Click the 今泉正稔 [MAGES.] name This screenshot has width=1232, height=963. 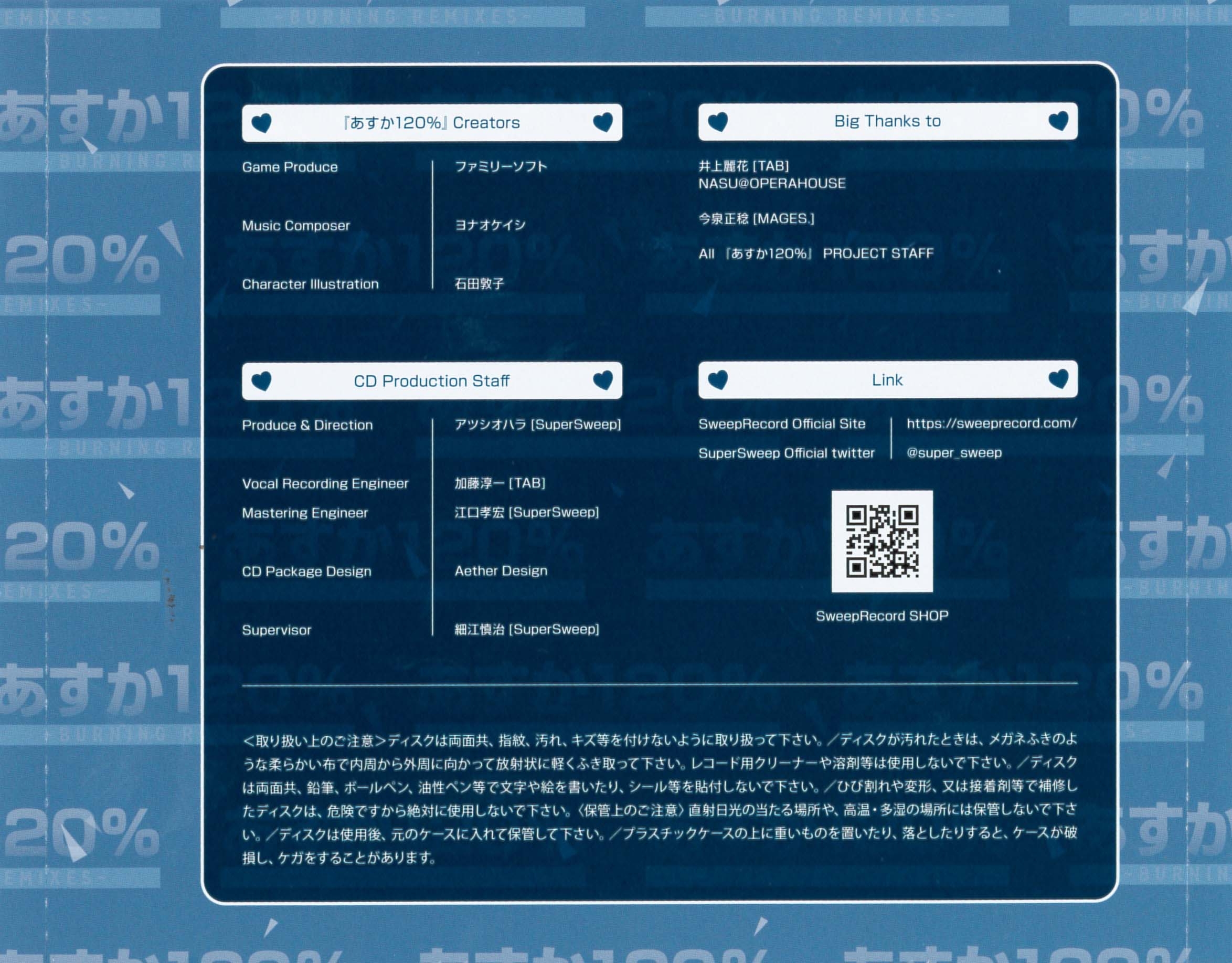[x=757, y=219]
